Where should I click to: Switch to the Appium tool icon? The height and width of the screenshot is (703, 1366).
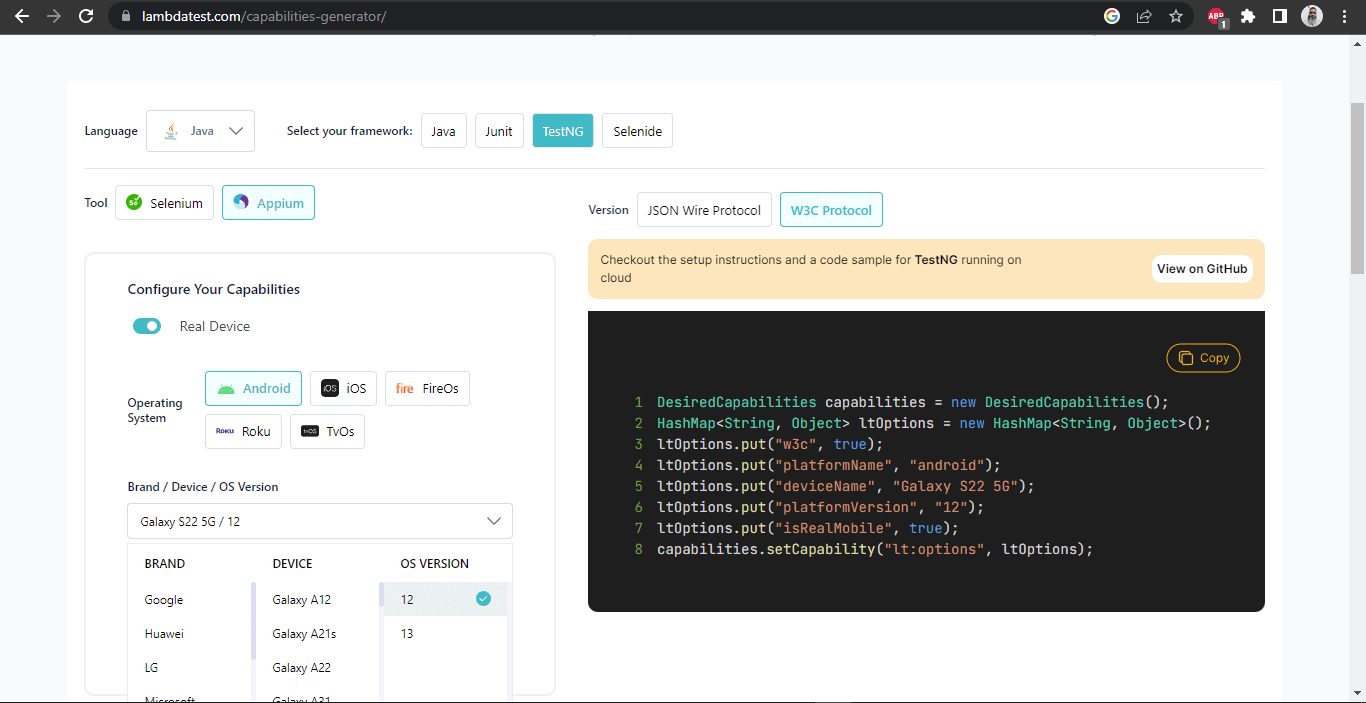coord(240,202)
